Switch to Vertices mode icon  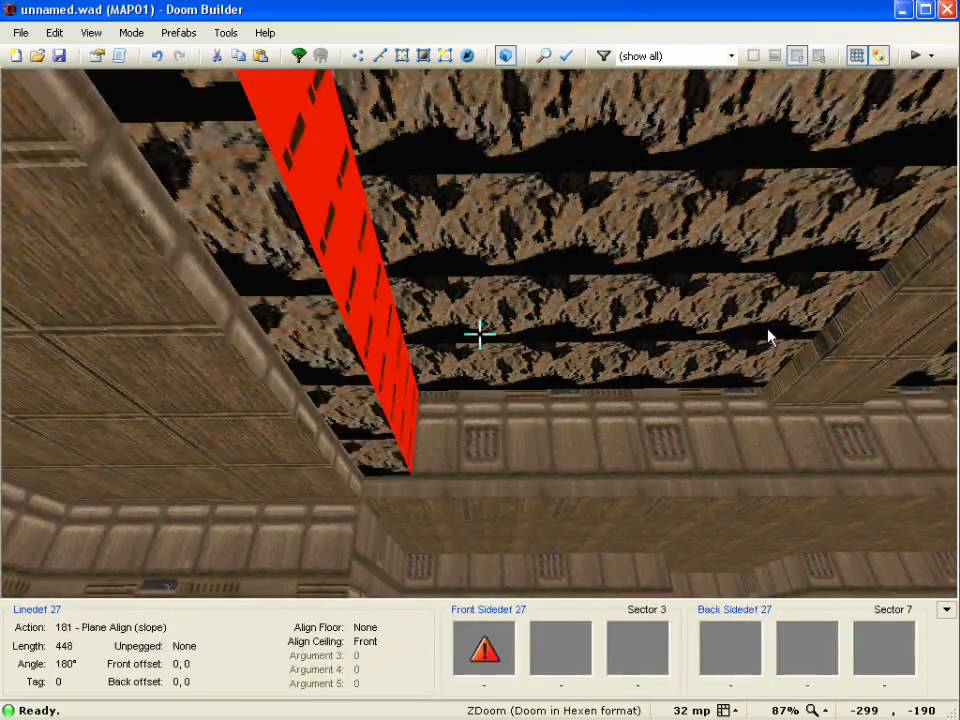point(358,56)
